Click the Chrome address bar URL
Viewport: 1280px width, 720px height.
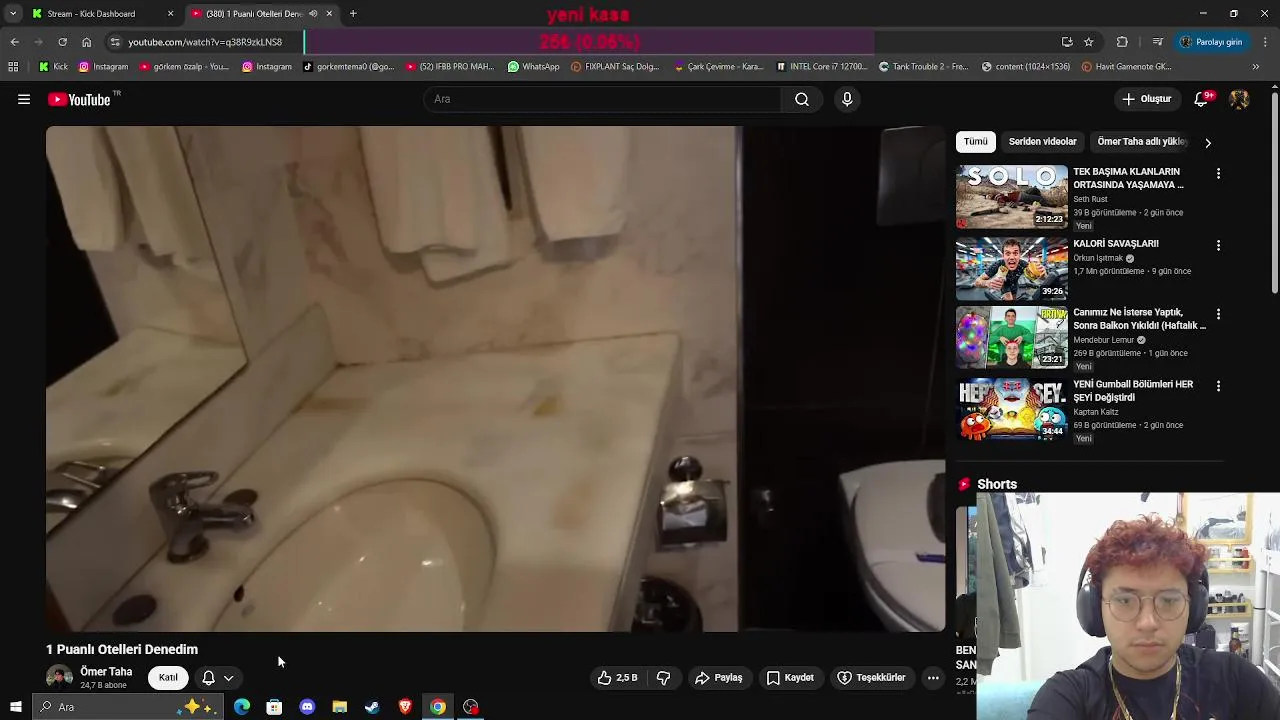click(205, 42)
